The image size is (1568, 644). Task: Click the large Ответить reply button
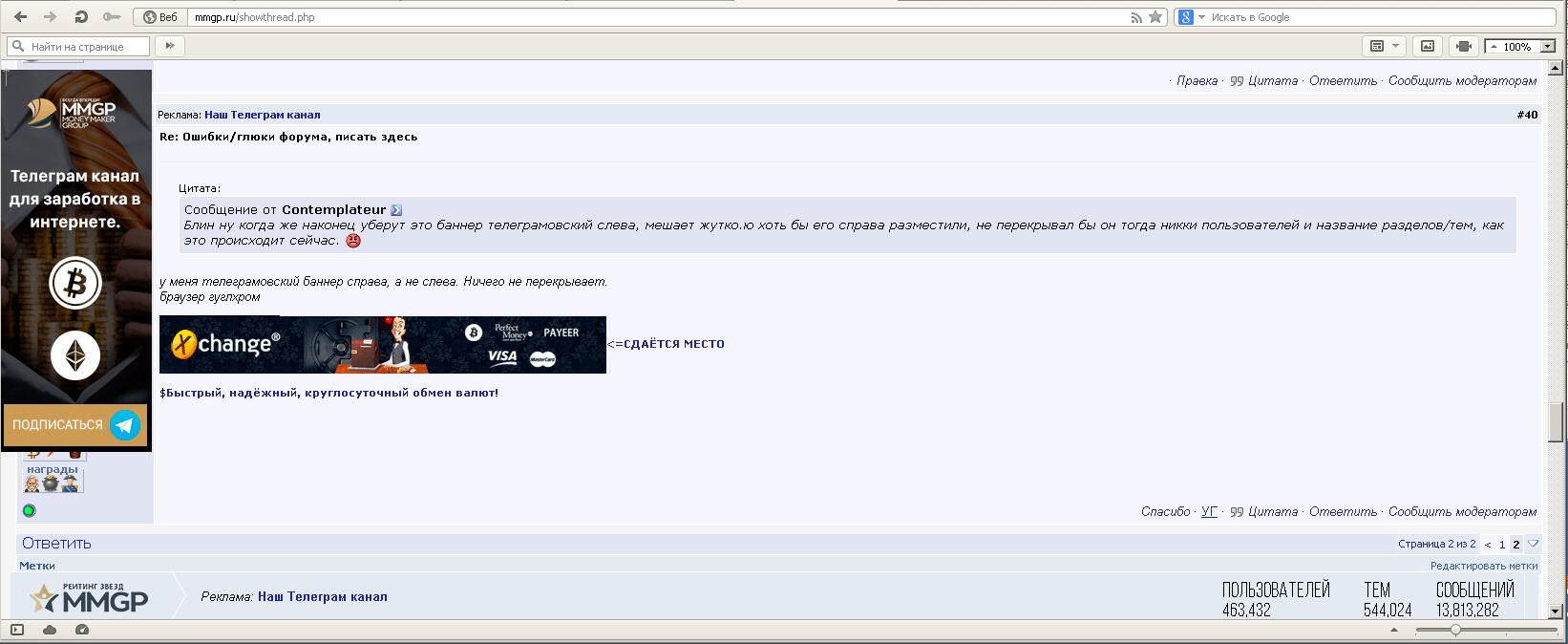tap(56, 543)
